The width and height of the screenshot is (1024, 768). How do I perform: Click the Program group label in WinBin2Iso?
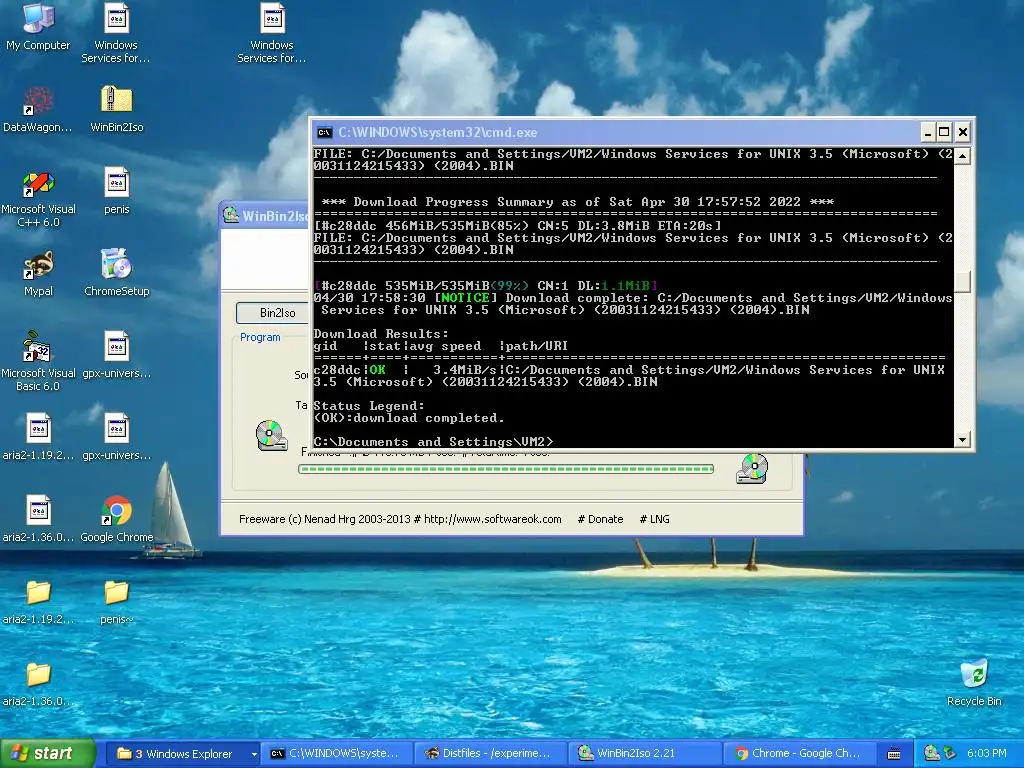coord(260,337)
